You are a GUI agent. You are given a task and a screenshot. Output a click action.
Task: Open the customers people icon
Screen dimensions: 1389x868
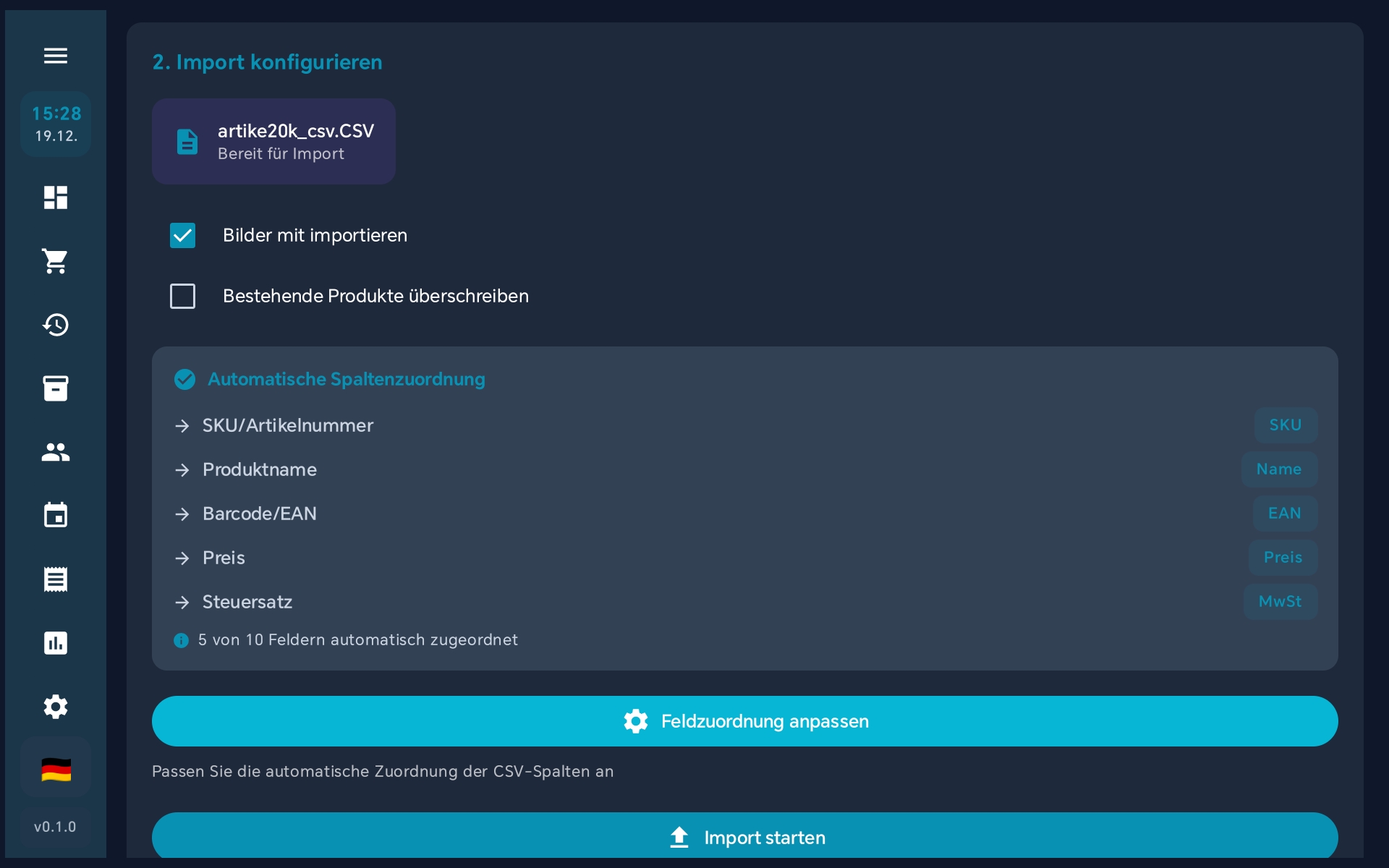[55, 452]
